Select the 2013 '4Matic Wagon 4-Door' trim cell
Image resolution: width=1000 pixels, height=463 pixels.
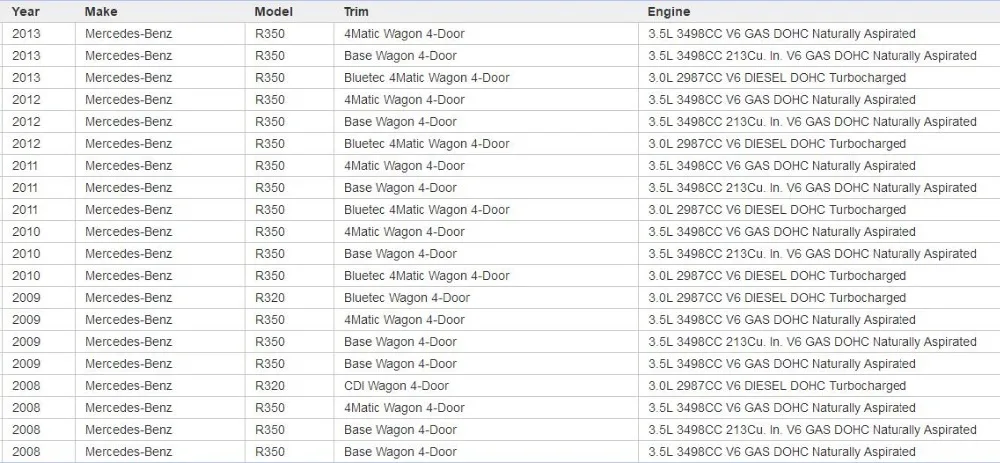486,34
